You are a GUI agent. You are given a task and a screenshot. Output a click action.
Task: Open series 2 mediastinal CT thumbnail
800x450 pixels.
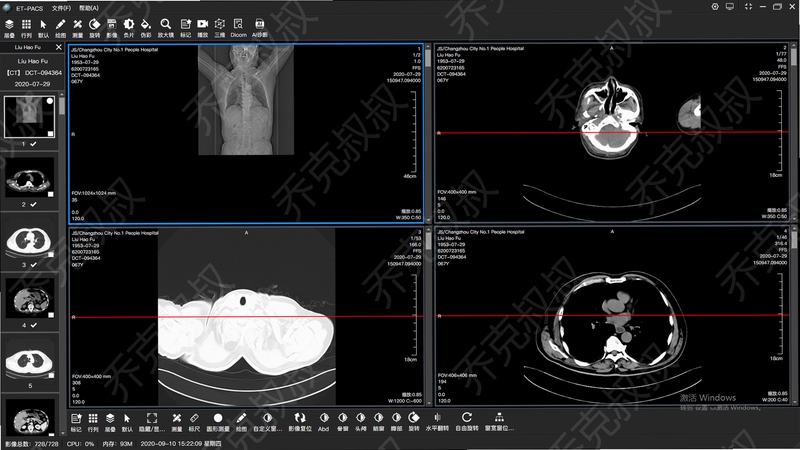click(29, 177)
